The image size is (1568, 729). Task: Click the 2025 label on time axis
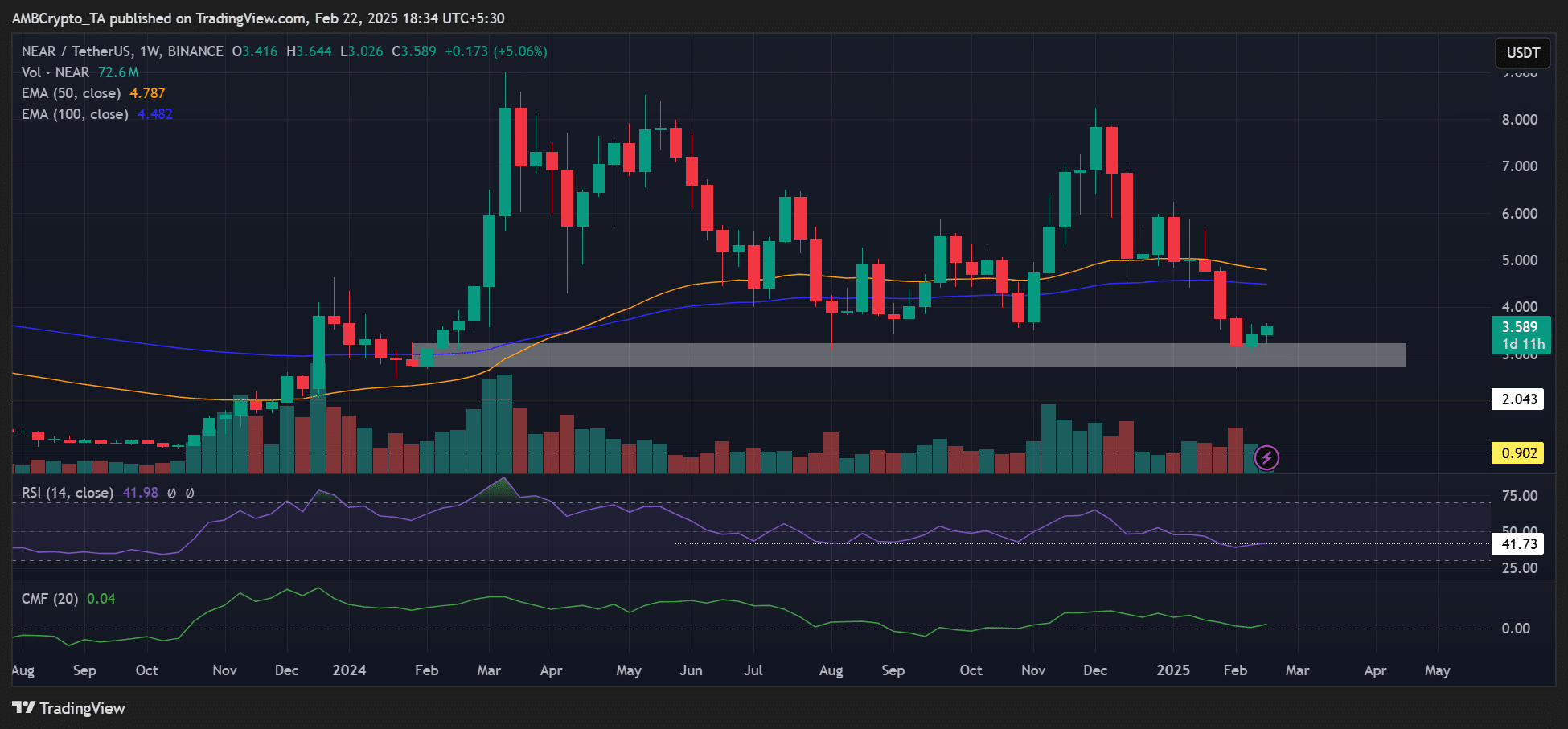coord(1172,670)
